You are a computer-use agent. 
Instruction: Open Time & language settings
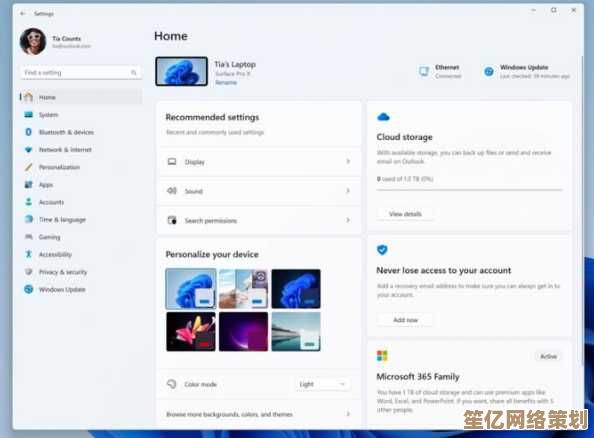(81, 219)
